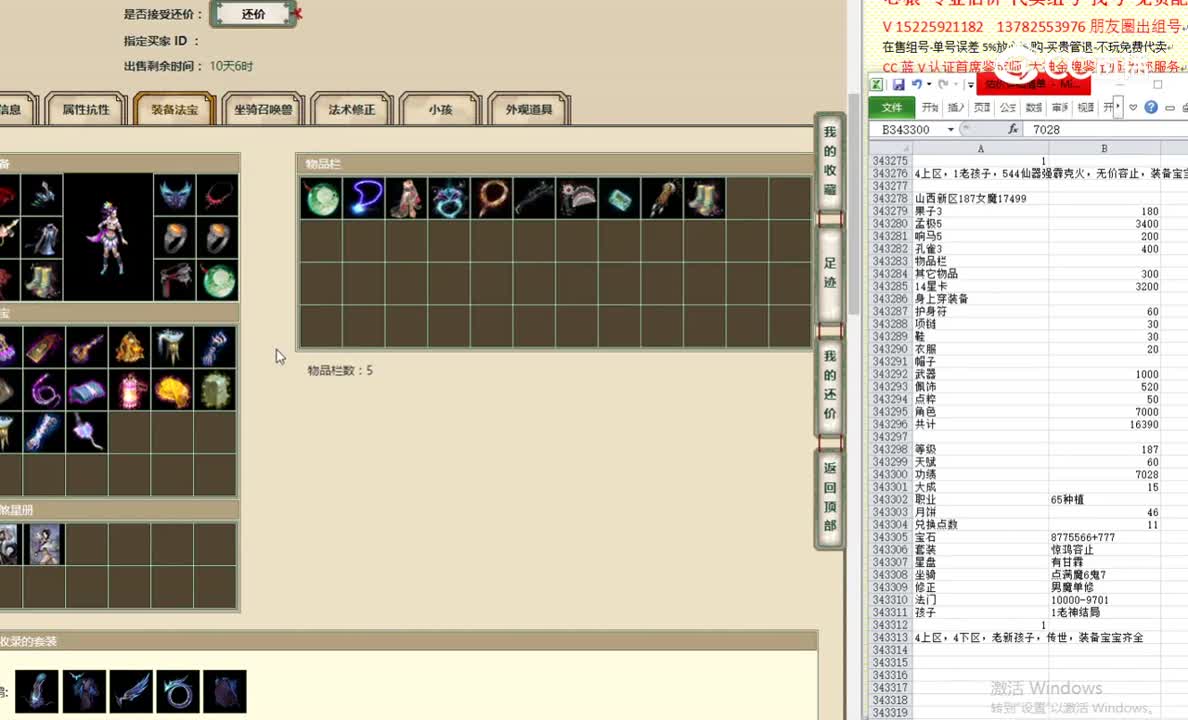Click the pink robe item in the inventory
This screenshot has width=1188, height=720.
click(x=407, y=199)
